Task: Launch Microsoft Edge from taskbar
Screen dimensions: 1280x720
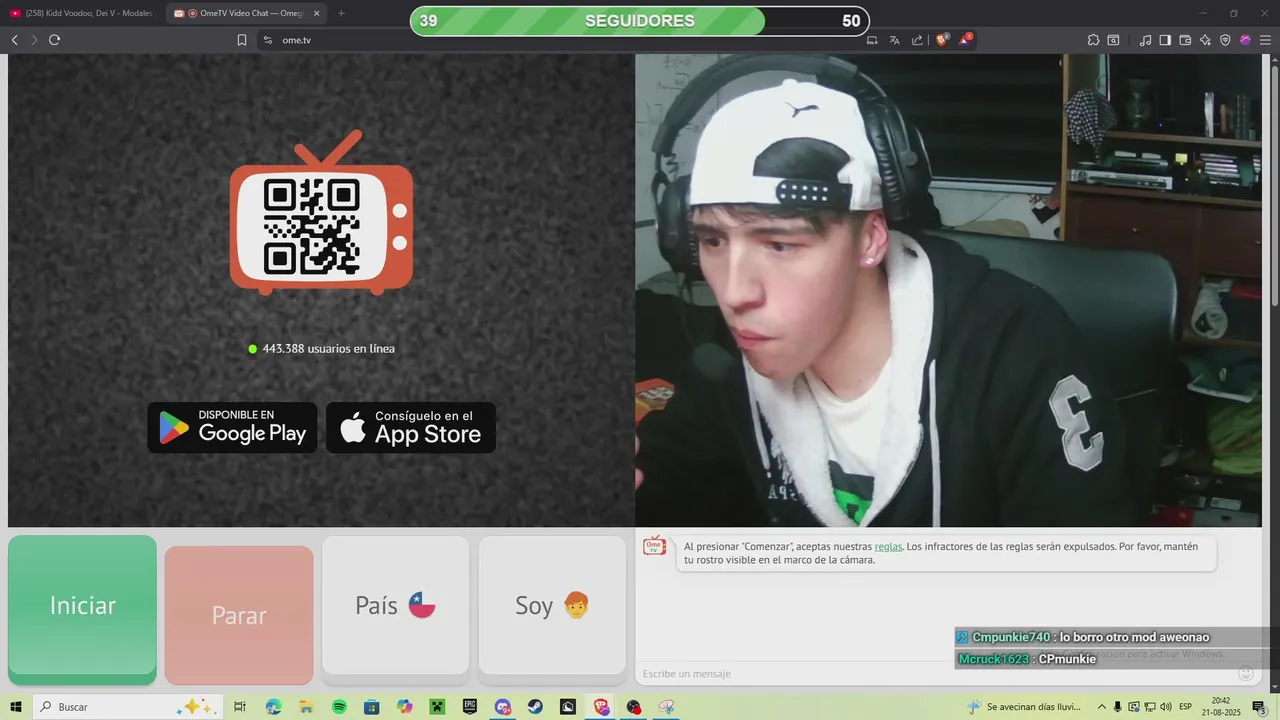Action: pos(273,707)
